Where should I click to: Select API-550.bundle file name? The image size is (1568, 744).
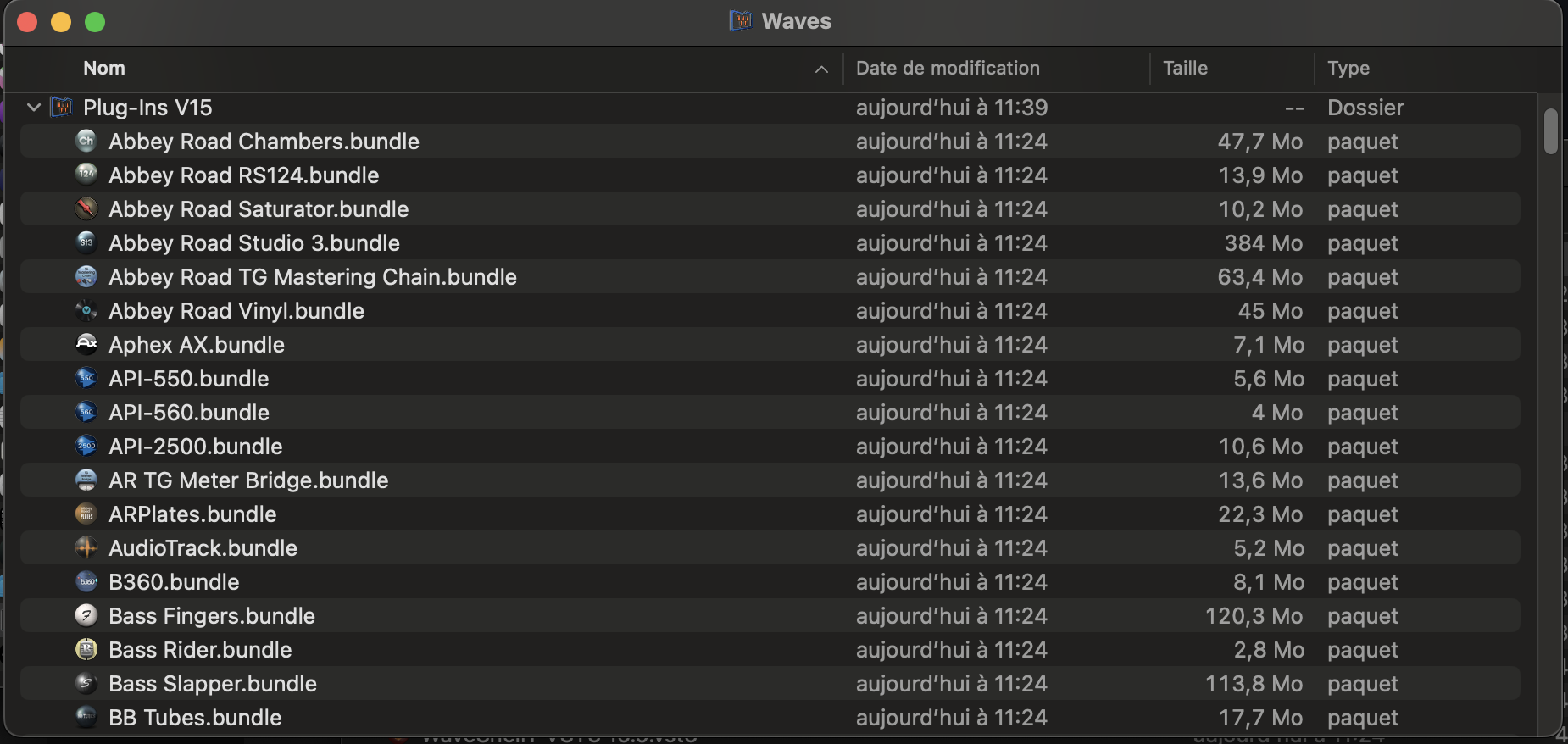pos(189,379)
